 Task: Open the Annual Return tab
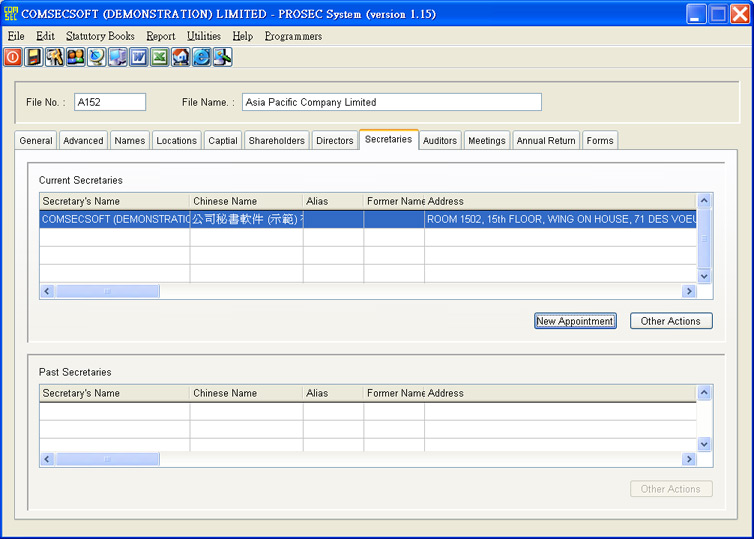point(546,141)
